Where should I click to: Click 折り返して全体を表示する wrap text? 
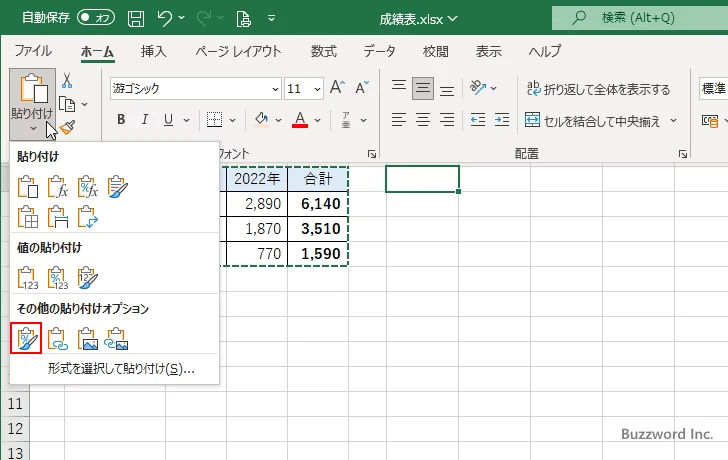(x=598, y=89)
